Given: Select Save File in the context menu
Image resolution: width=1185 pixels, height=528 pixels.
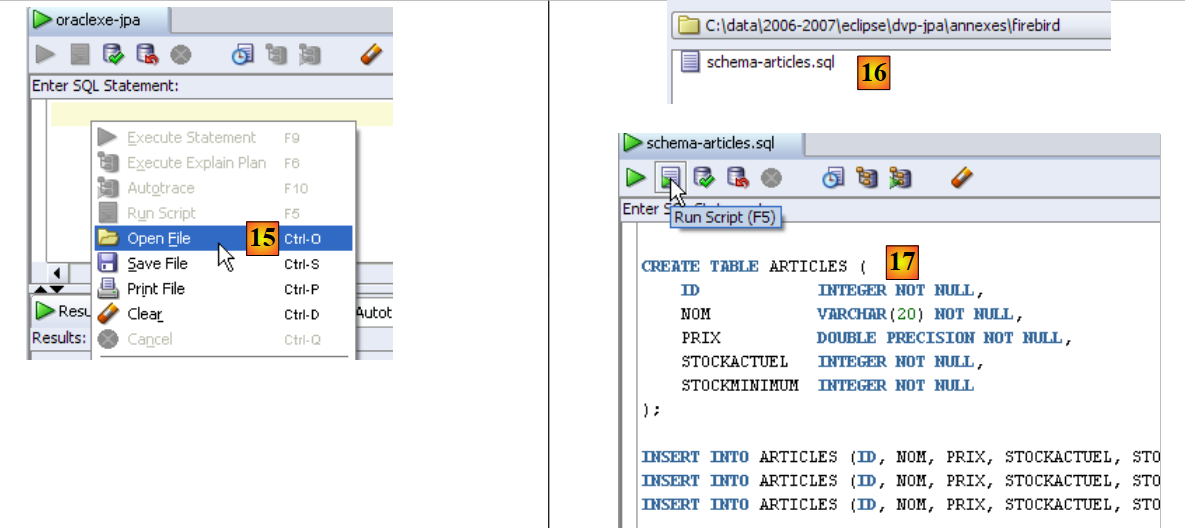Looking at the screenshot, I should click(x=157, y=264).
